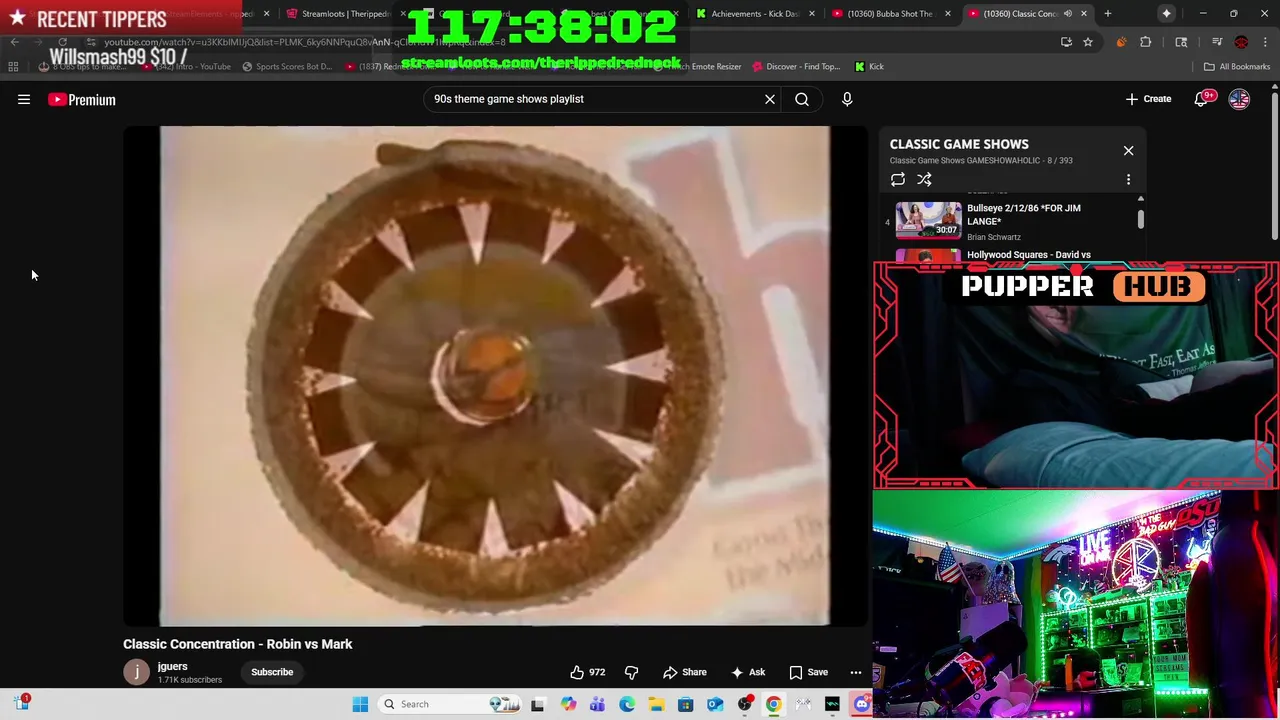Clear the search box with the X
The height and width of the screenshot is (720, 1280).
point(770,99)
